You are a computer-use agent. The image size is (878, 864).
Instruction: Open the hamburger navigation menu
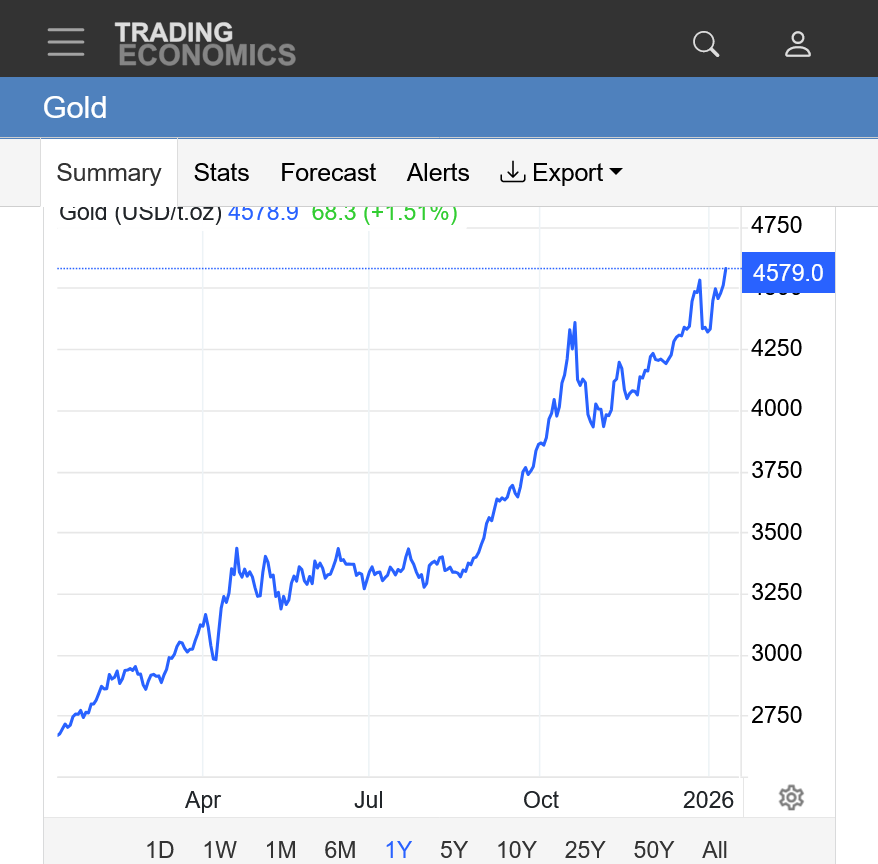pyautogui.click(x=66, y=42)
